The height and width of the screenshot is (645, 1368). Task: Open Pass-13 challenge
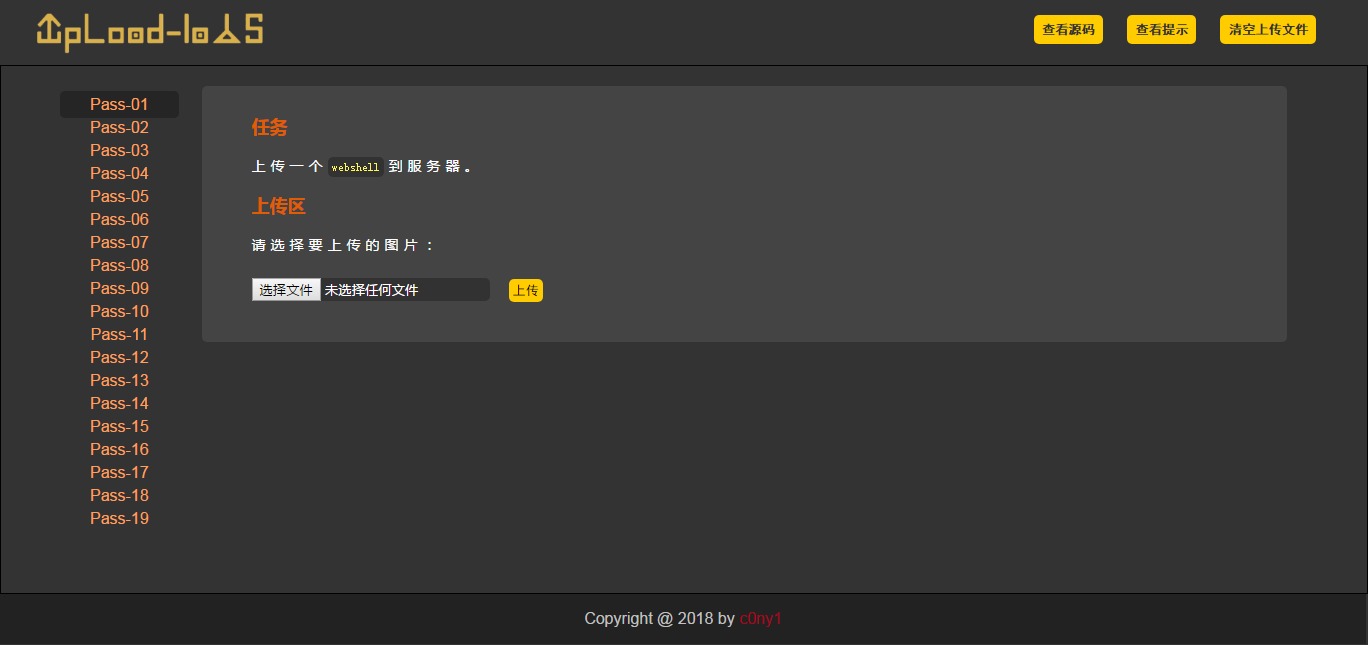(x=119, y=380)
